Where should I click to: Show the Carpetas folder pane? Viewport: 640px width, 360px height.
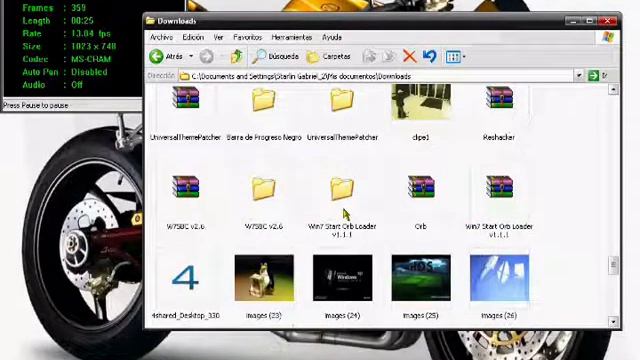[329, 57]
